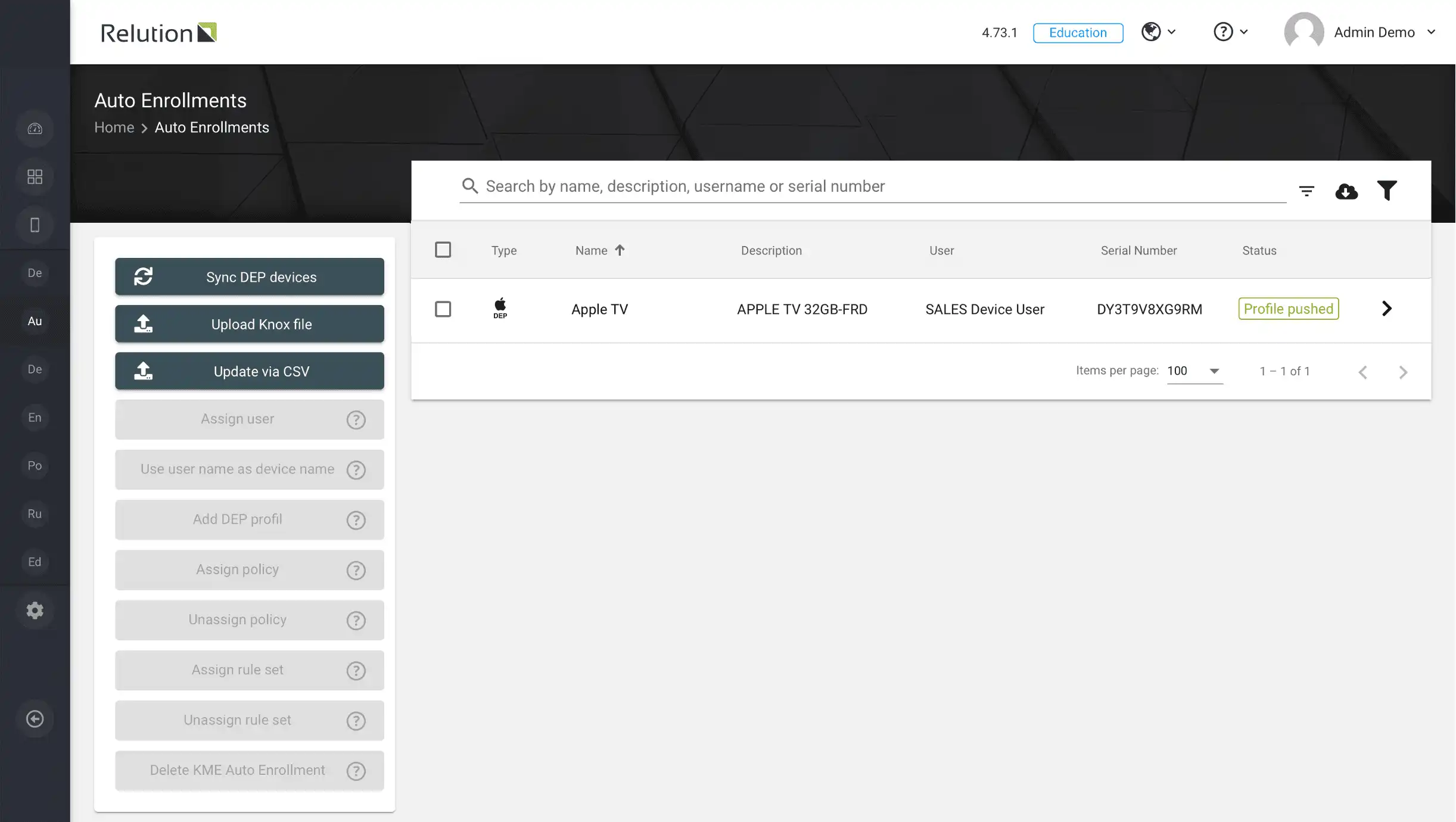Screen dimensions: 1456x822
Task: Select the De item below Au in sidebar
Action: click(35, 369)
